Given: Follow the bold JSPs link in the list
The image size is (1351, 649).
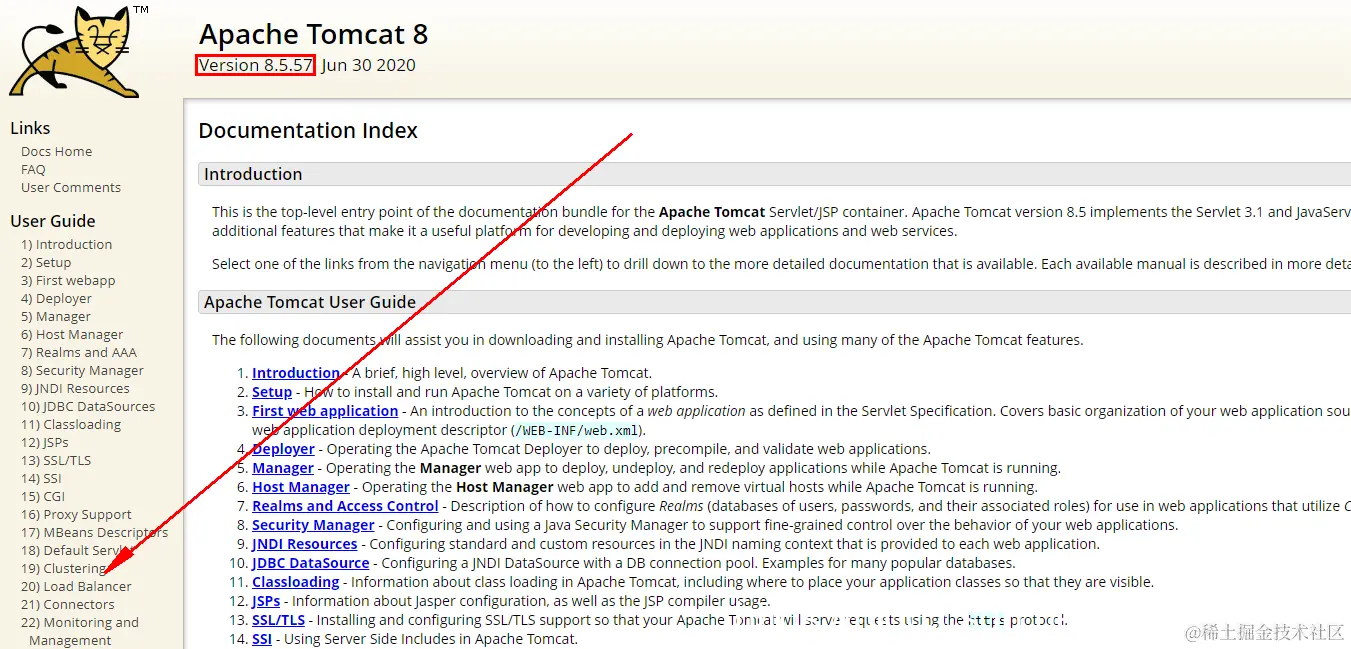Looking at the screenshot, I should [266, 601].
